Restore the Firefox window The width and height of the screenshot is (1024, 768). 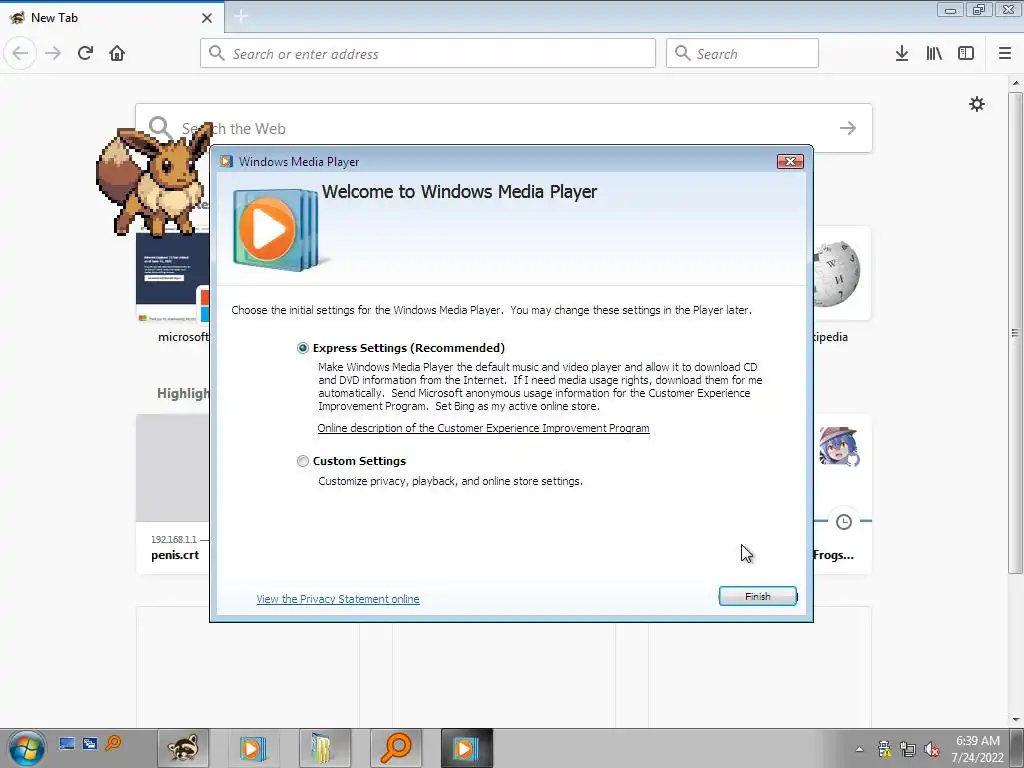coord(978,10)
